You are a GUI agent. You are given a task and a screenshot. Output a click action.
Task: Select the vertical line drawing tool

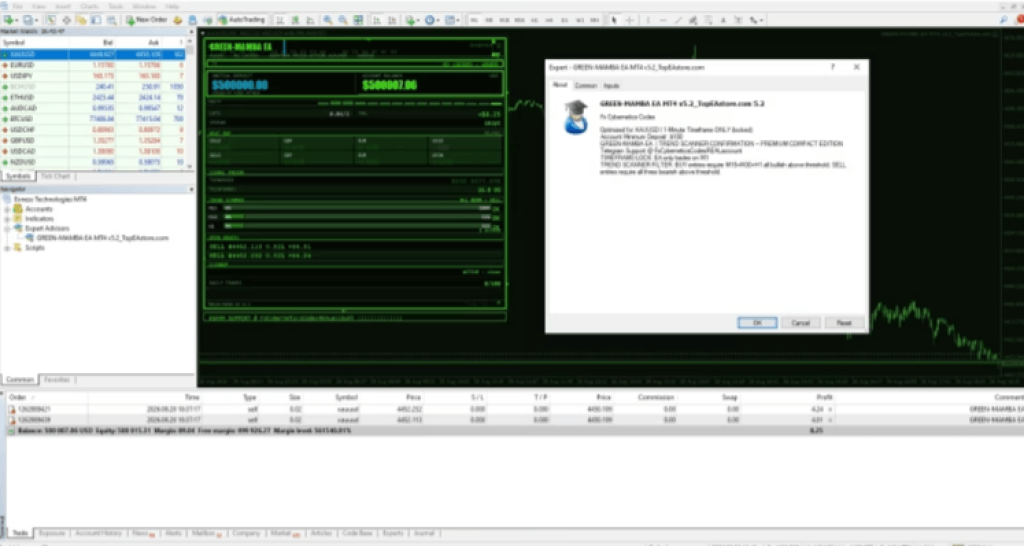(x=648, y=20)
